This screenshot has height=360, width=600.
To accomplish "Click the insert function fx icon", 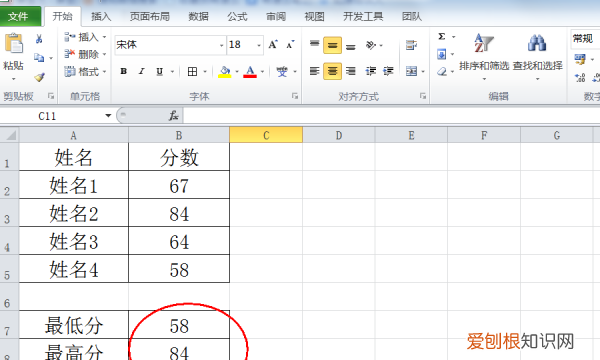I will point(174,115).
